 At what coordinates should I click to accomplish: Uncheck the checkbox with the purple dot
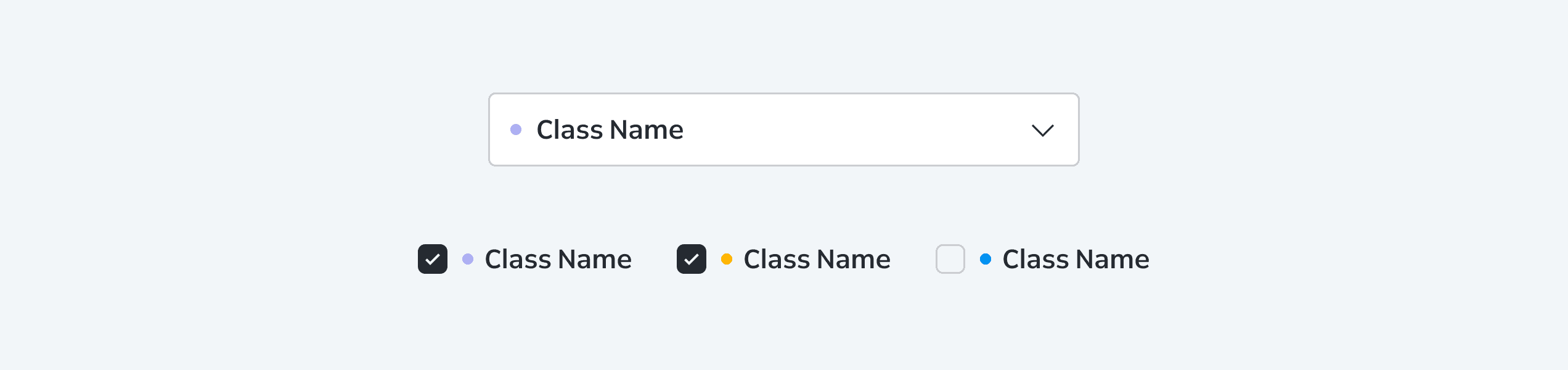(433, 259)
